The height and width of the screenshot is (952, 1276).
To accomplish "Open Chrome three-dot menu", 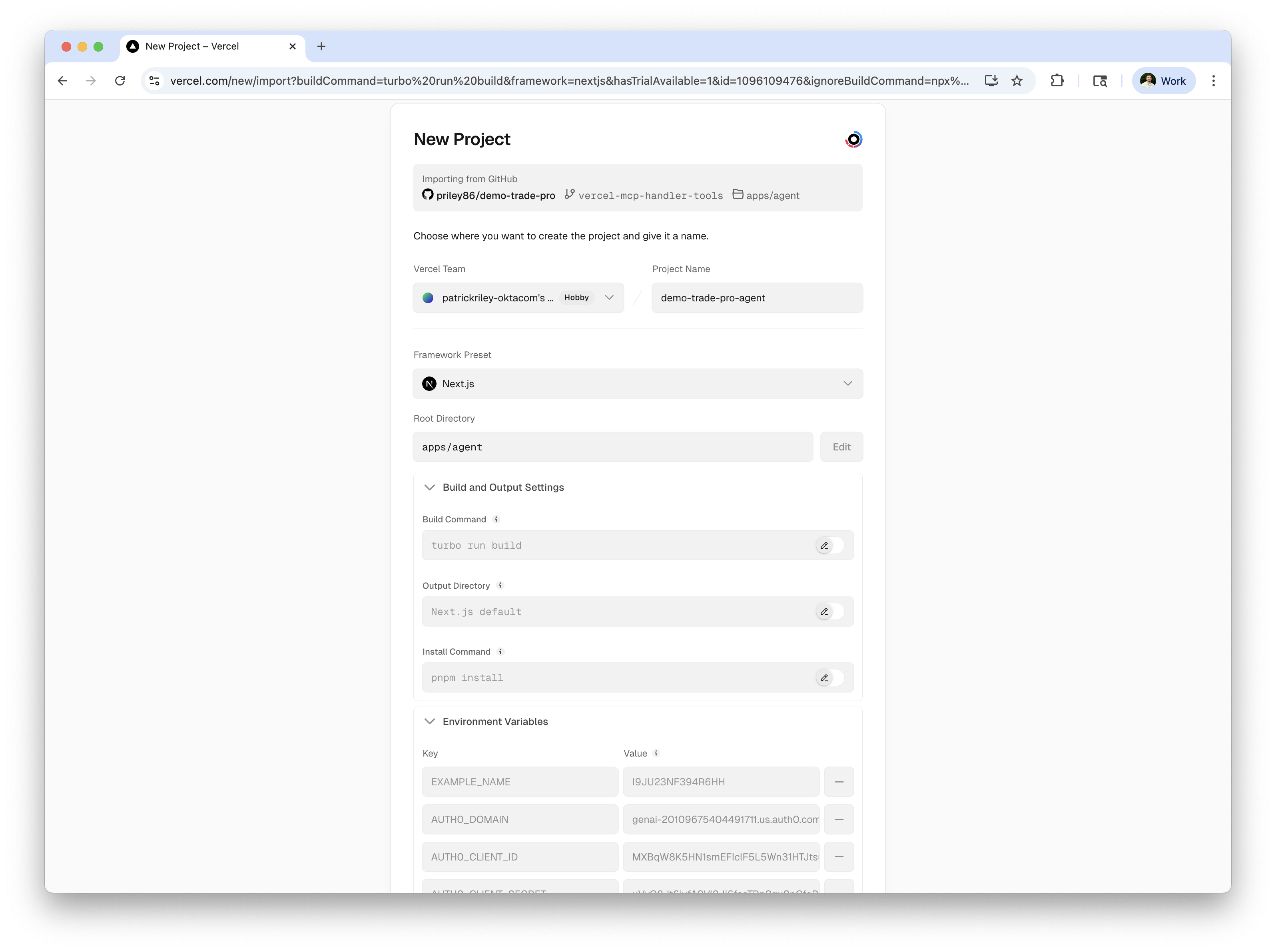I will 1213,81.
